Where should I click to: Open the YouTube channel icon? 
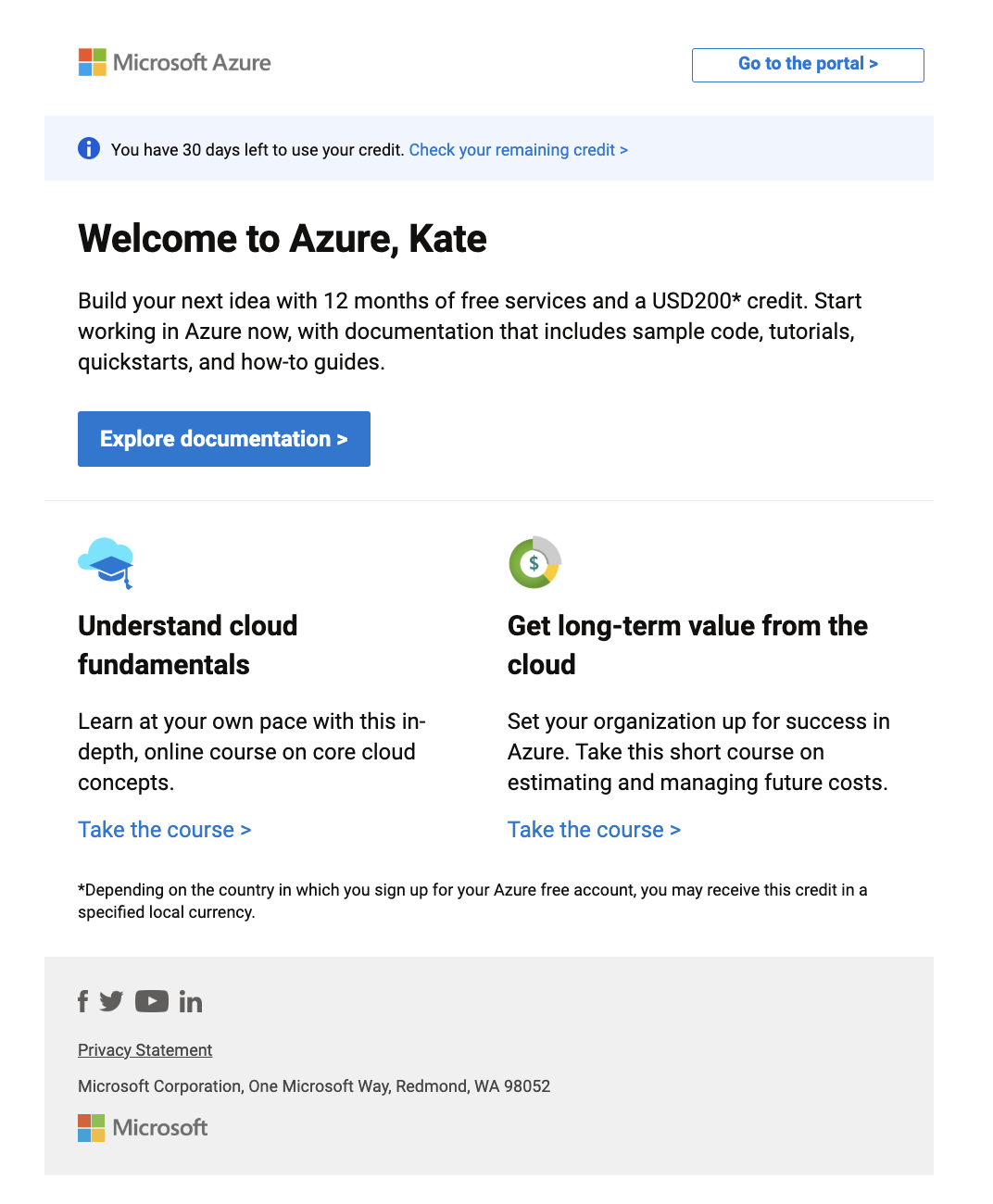pos(152,1001)
